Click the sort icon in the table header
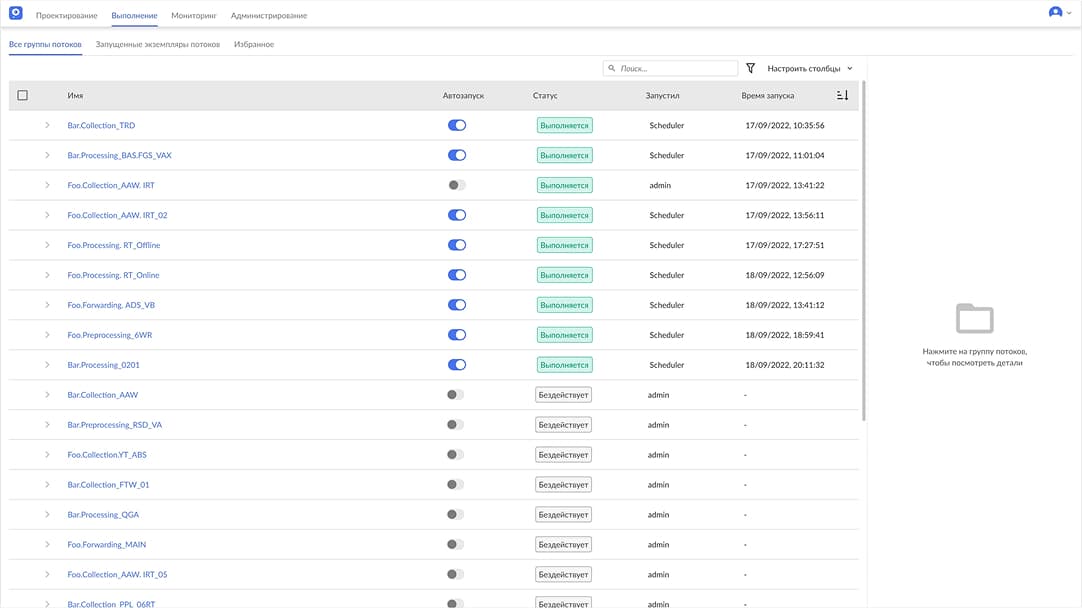This screenshot has height=608, width=1082. click(x=840, y=93)
